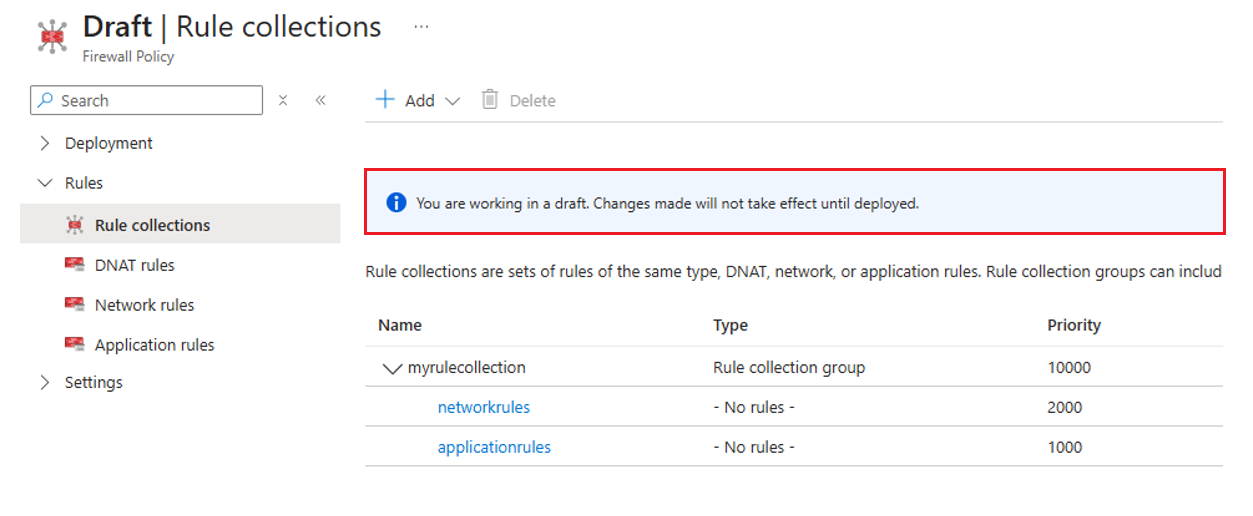Click the Network rules firewall icon
The width and height of the screenshot is (1253, 516).
tap(74, 305)
